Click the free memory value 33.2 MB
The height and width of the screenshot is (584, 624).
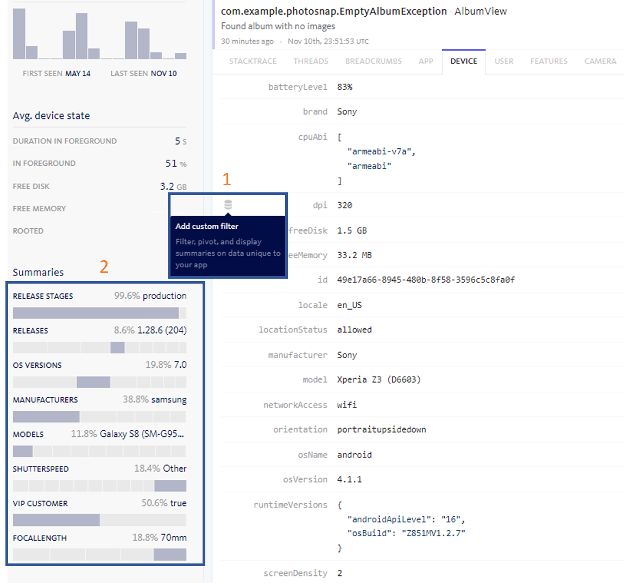coord(355,255)
